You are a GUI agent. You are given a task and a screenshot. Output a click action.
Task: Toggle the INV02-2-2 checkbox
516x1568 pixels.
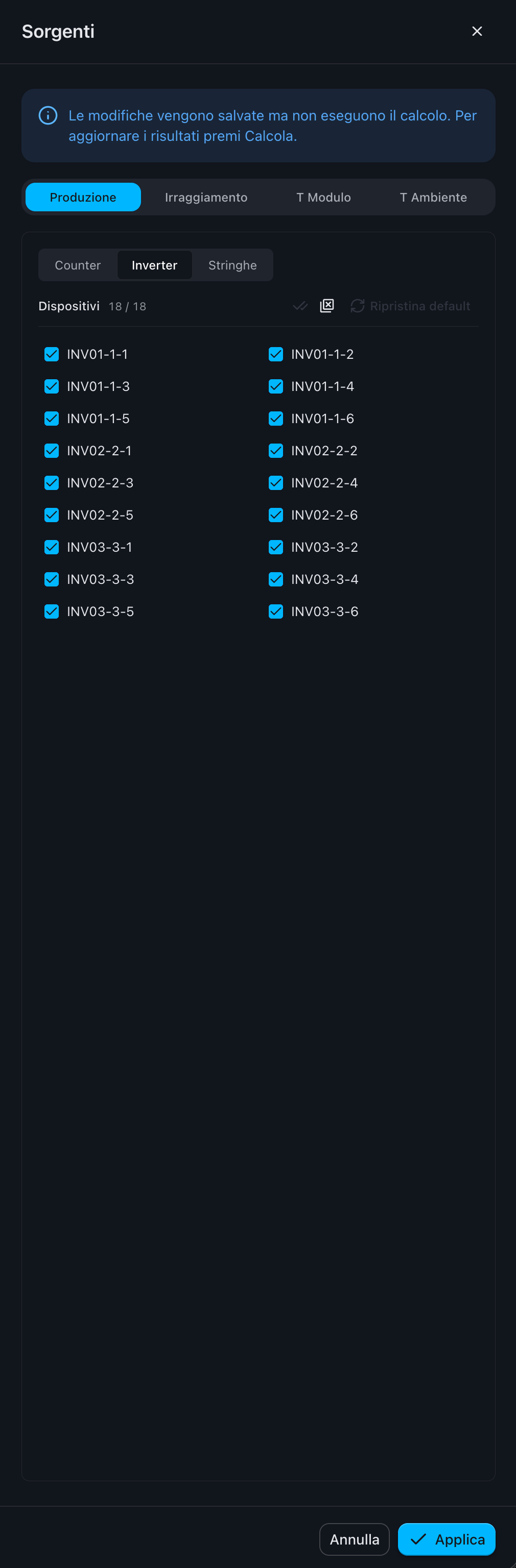[x=276, y=450]
